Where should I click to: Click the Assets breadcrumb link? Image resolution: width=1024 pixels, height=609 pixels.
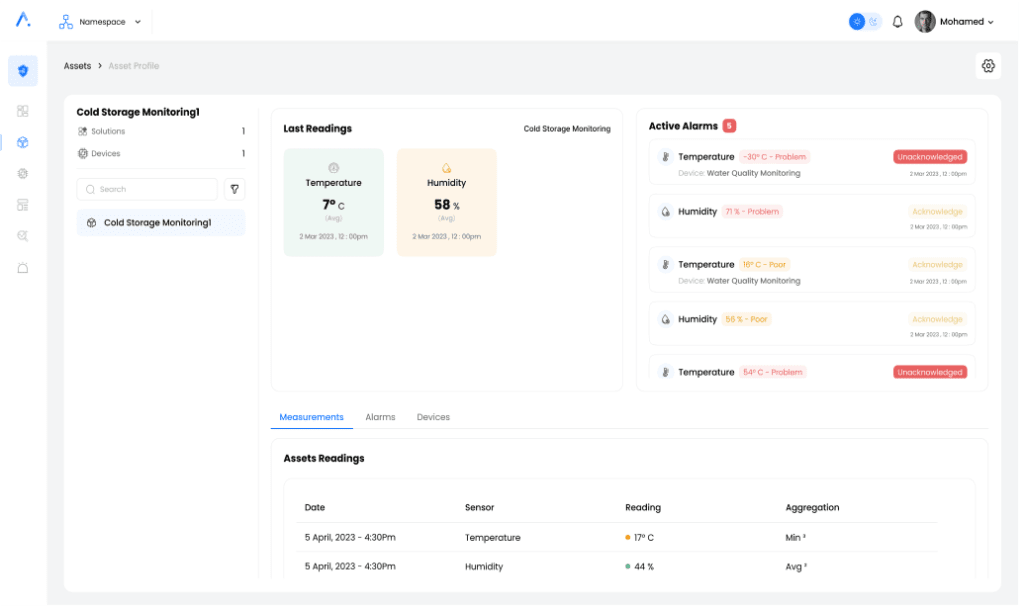[x=77, y=66]
